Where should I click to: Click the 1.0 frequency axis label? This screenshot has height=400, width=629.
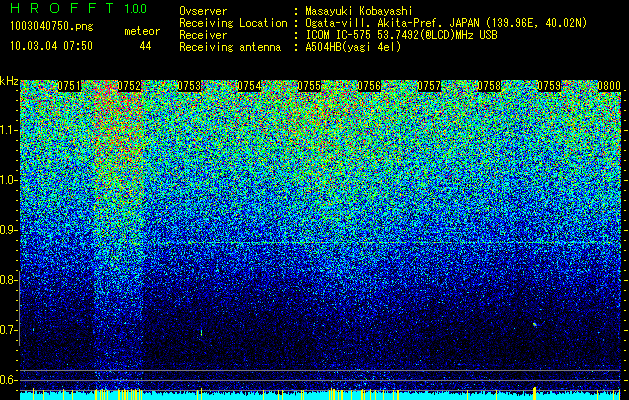(8, 180)
